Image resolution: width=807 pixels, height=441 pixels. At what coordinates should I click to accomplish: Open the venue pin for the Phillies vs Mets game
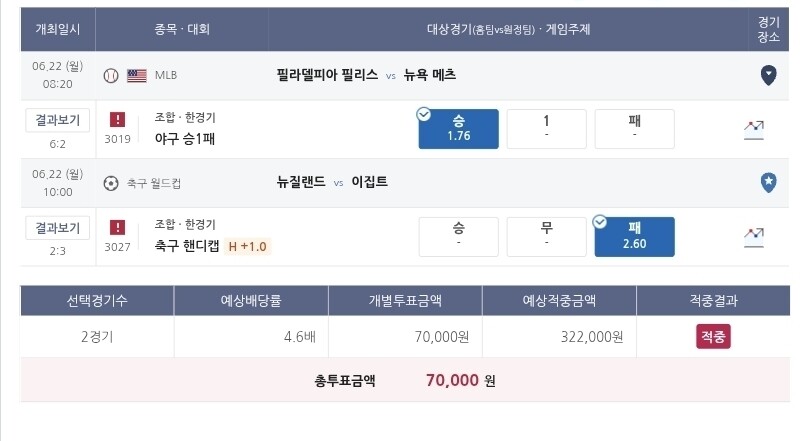768,75
